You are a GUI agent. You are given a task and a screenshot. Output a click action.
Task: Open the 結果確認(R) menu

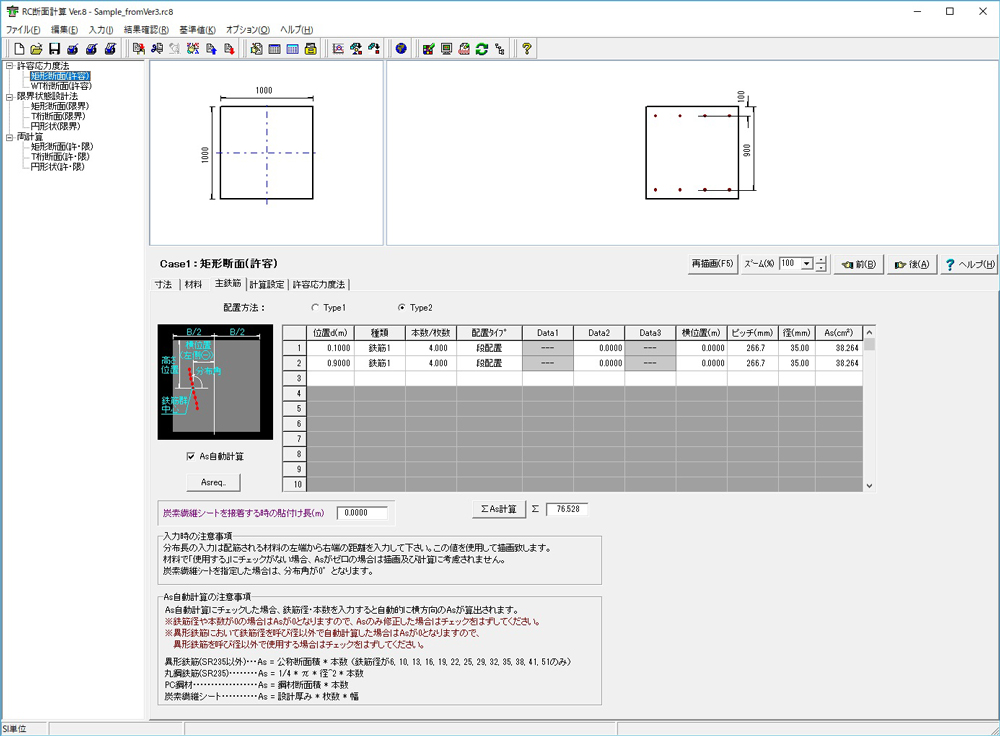147,30
